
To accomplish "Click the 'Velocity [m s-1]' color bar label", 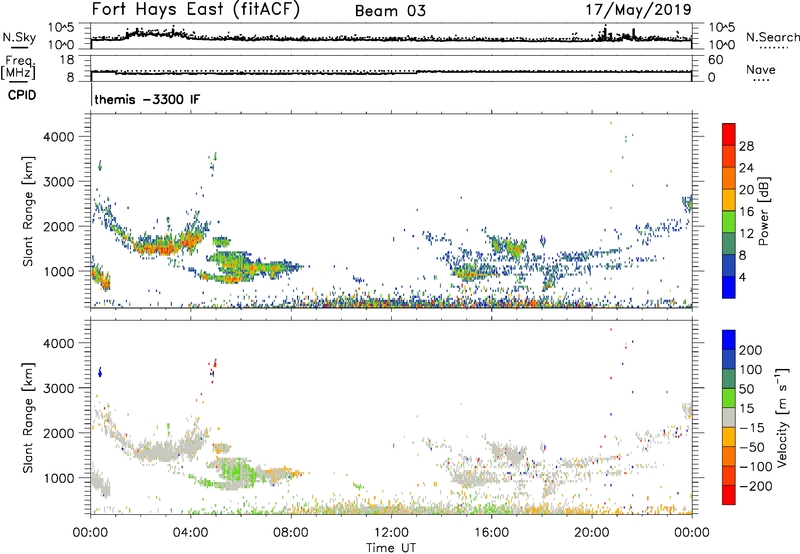I will 782,417.
